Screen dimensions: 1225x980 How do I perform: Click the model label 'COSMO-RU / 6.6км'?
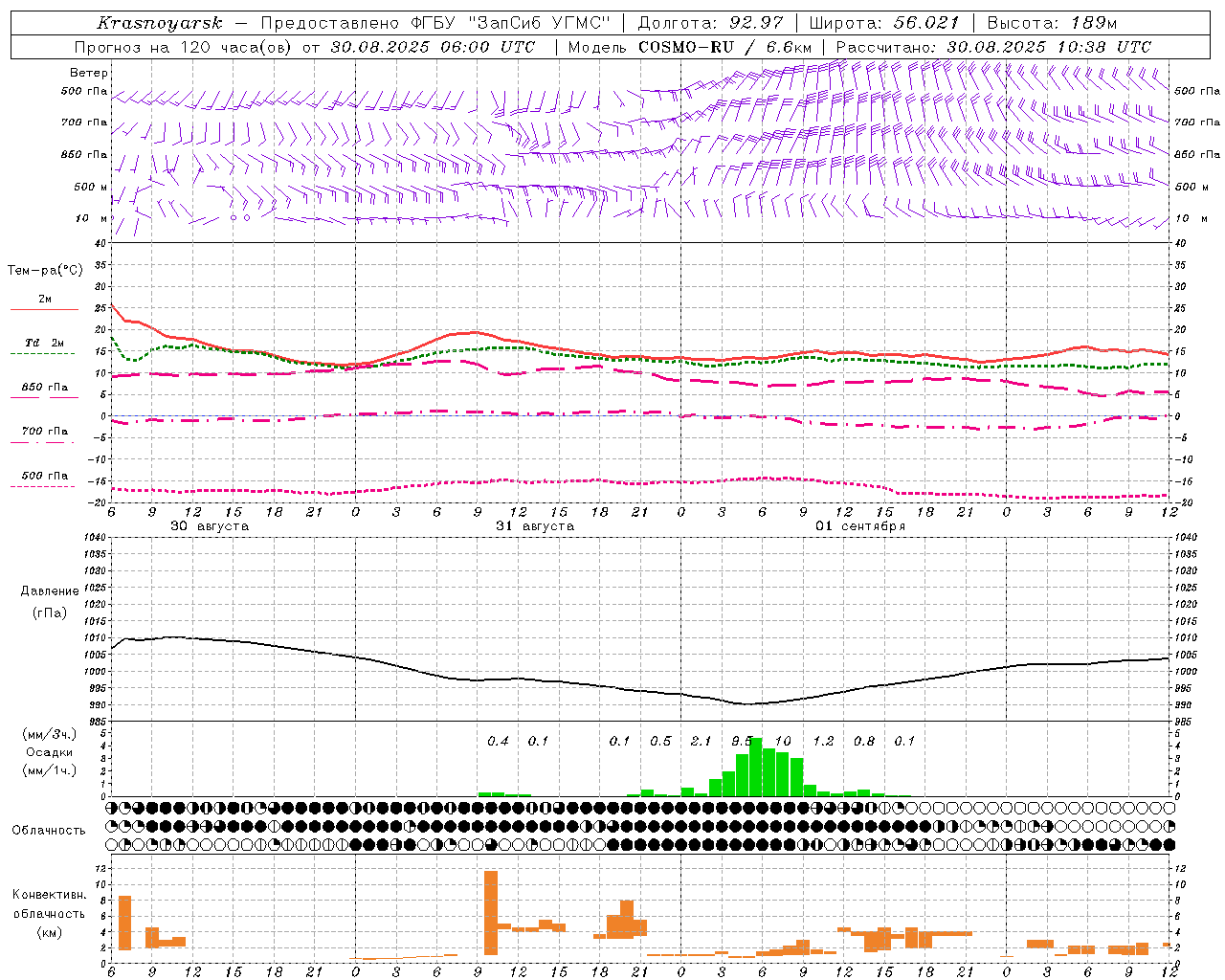point(724,47)
